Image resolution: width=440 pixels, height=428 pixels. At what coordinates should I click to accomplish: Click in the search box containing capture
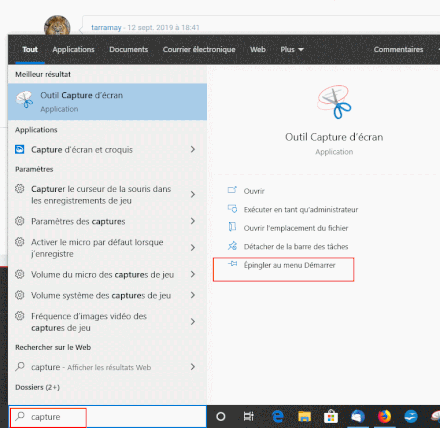pyautogui.click(x=107, y=416)
